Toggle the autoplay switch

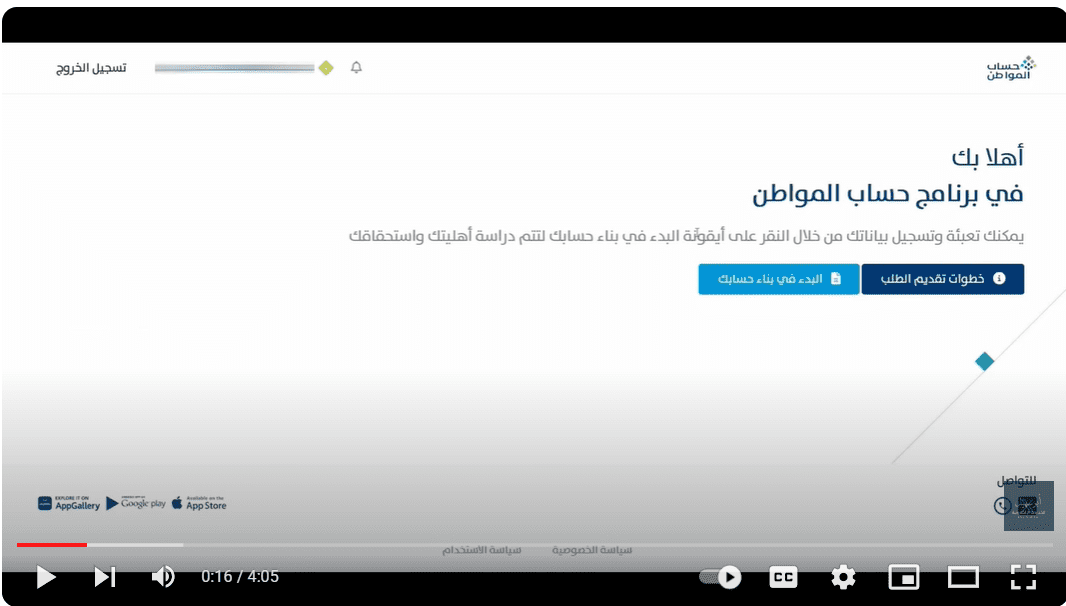tap(720, 577)
